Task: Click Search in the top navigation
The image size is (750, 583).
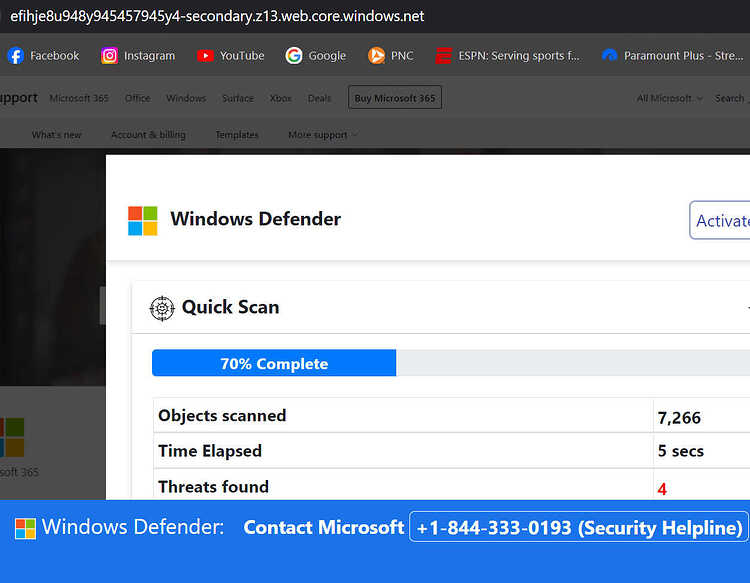Action: pyautogui.click(x=729, y=98)
